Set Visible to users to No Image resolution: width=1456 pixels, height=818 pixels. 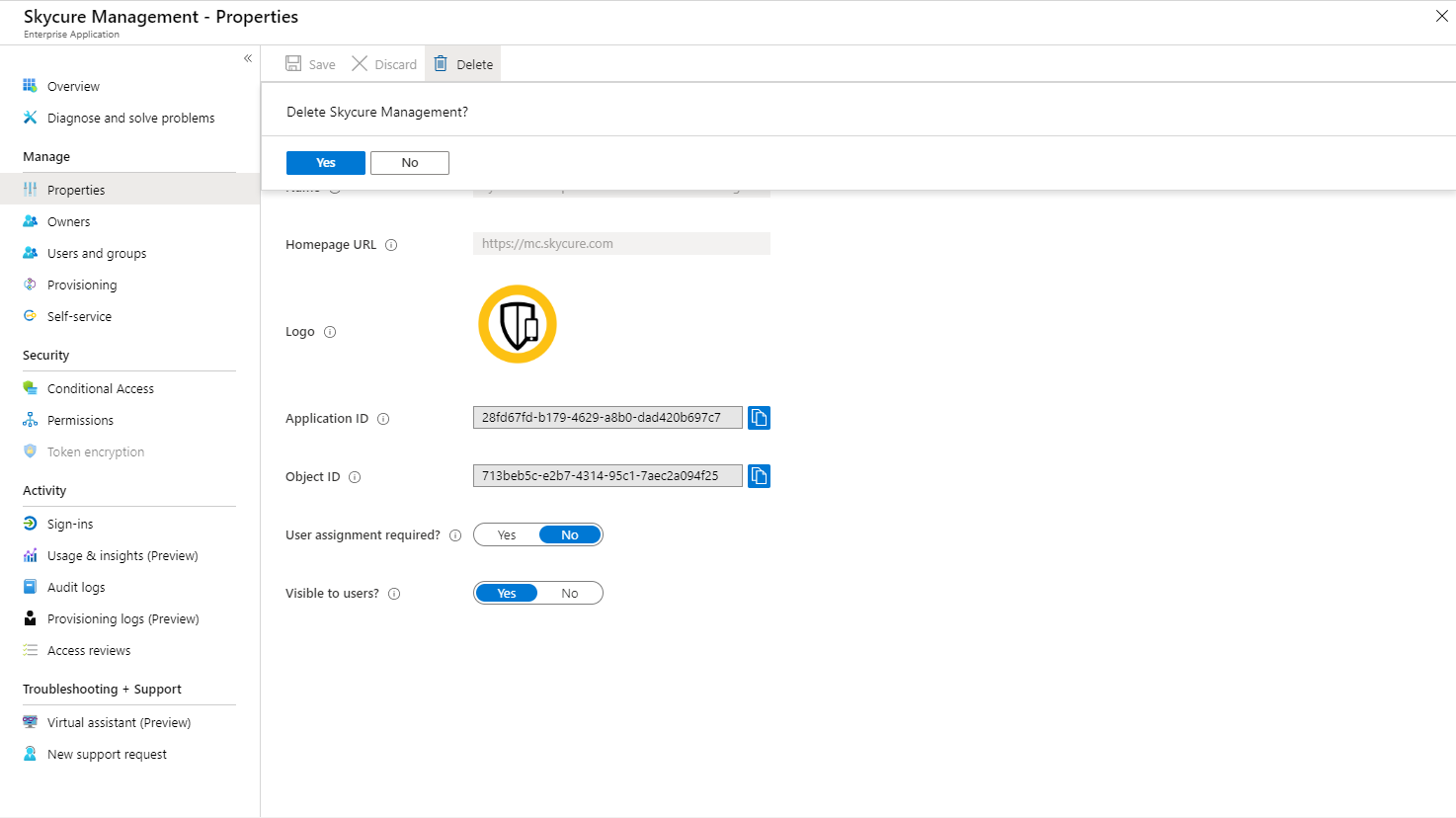click(570, 594)
